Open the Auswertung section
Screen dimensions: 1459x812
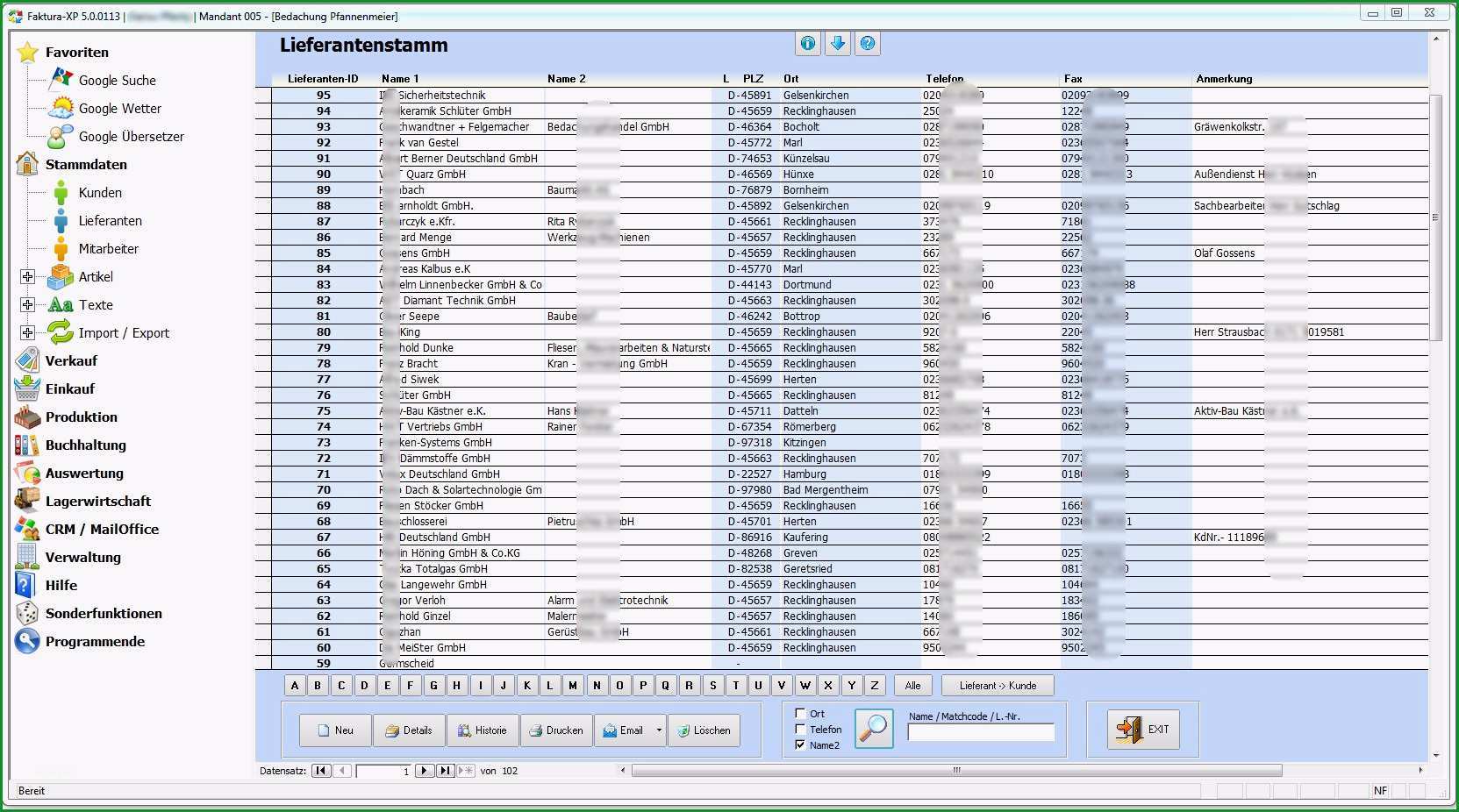pyautogui.click(x=70, y=473)
